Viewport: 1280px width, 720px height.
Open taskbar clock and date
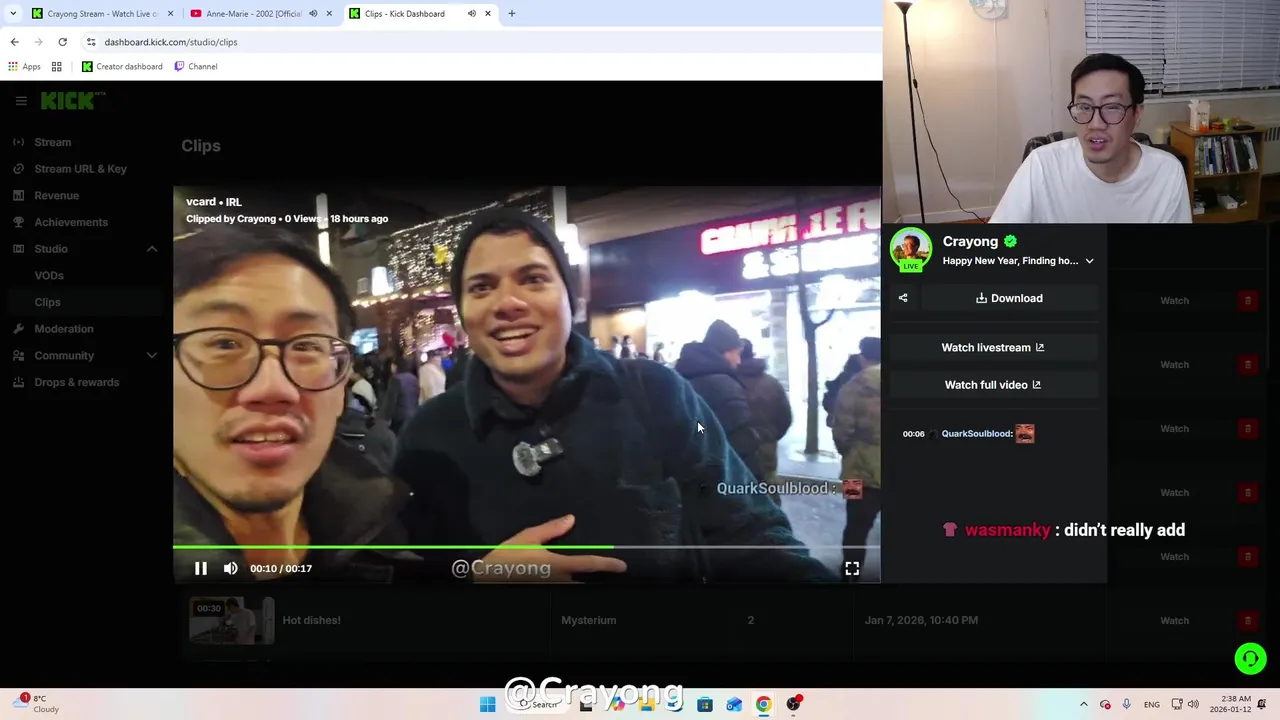pos(1230,704)
